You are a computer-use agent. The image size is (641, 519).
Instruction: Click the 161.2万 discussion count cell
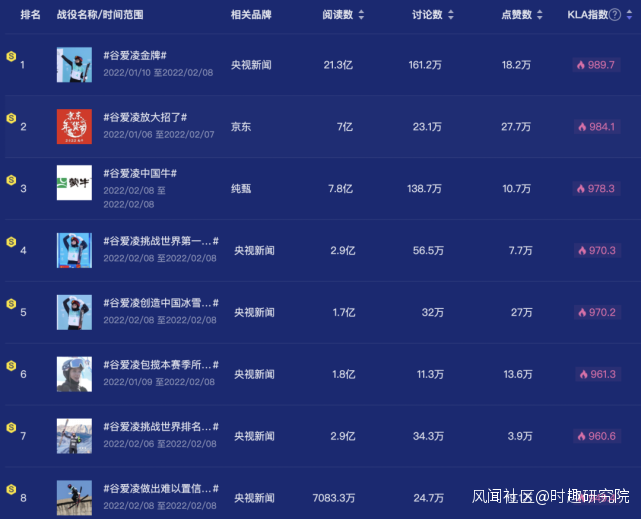(425, 65)
